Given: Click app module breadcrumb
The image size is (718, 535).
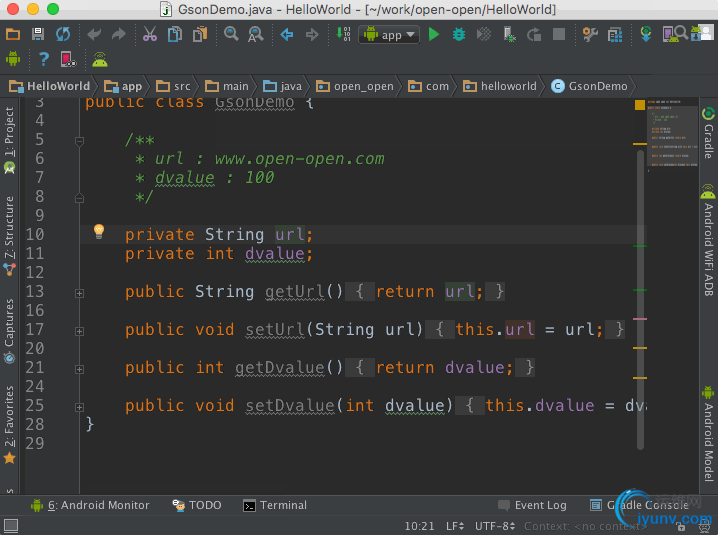Looking at the screenshot, I should click(x=123, y=86).
